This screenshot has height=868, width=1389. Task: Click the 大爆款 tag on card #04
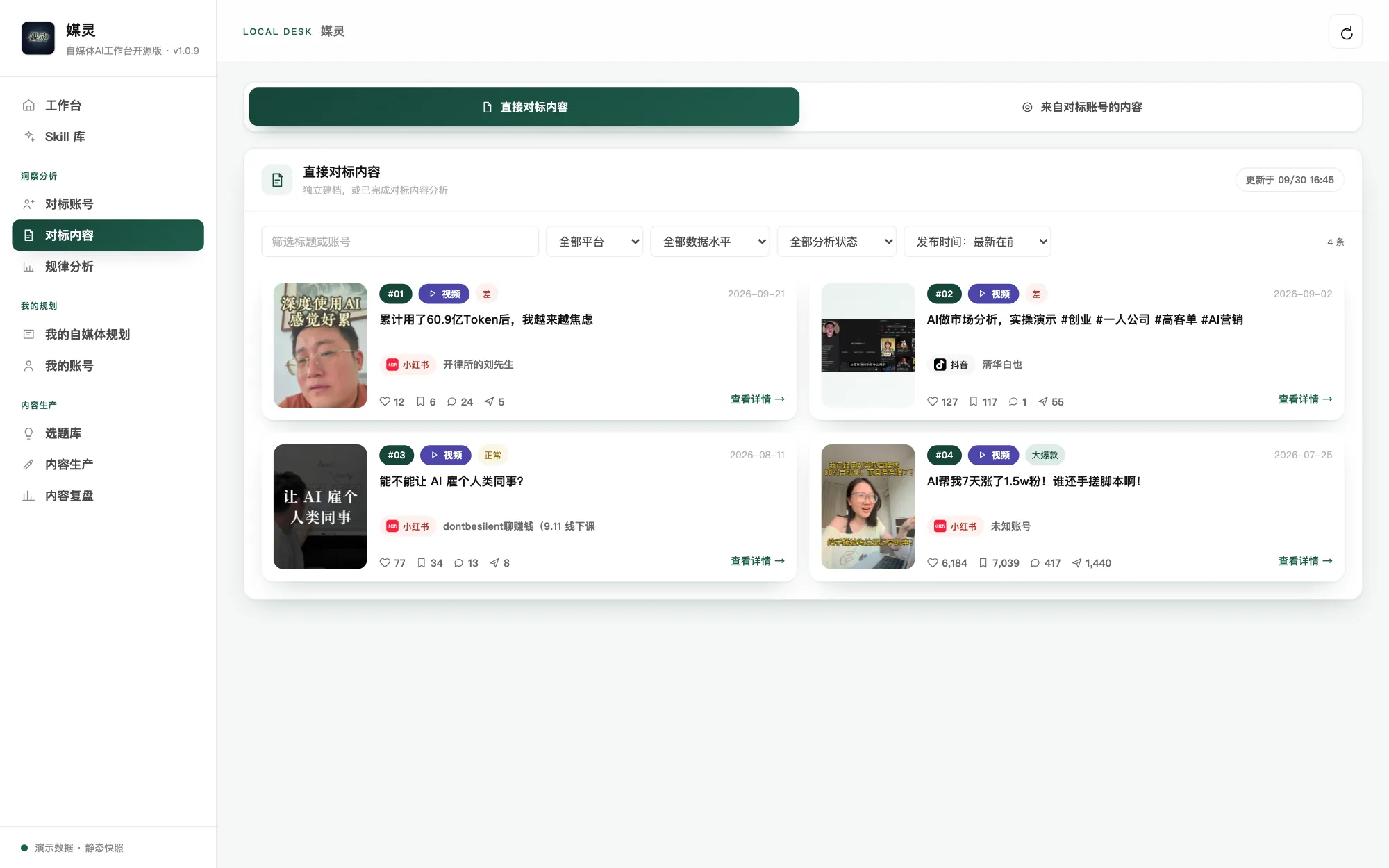click(x=1045, y=456)
